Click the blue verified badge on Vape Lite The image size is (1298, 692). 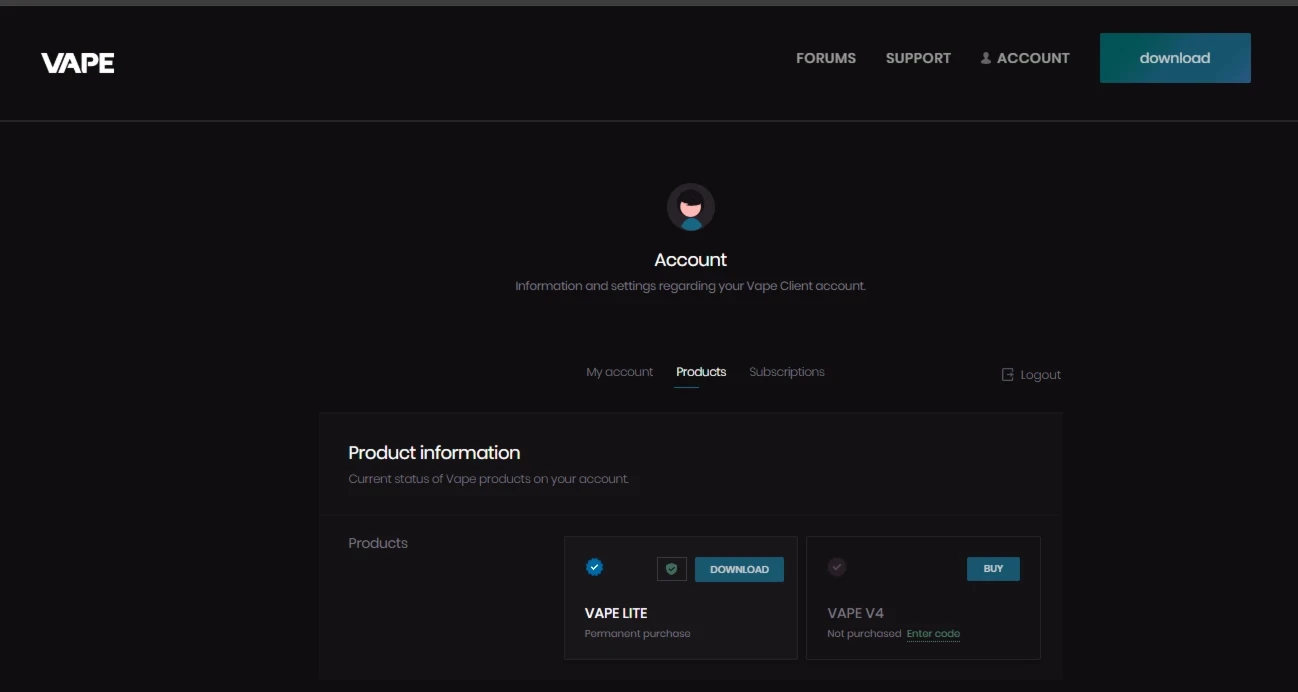pos(594,567)
